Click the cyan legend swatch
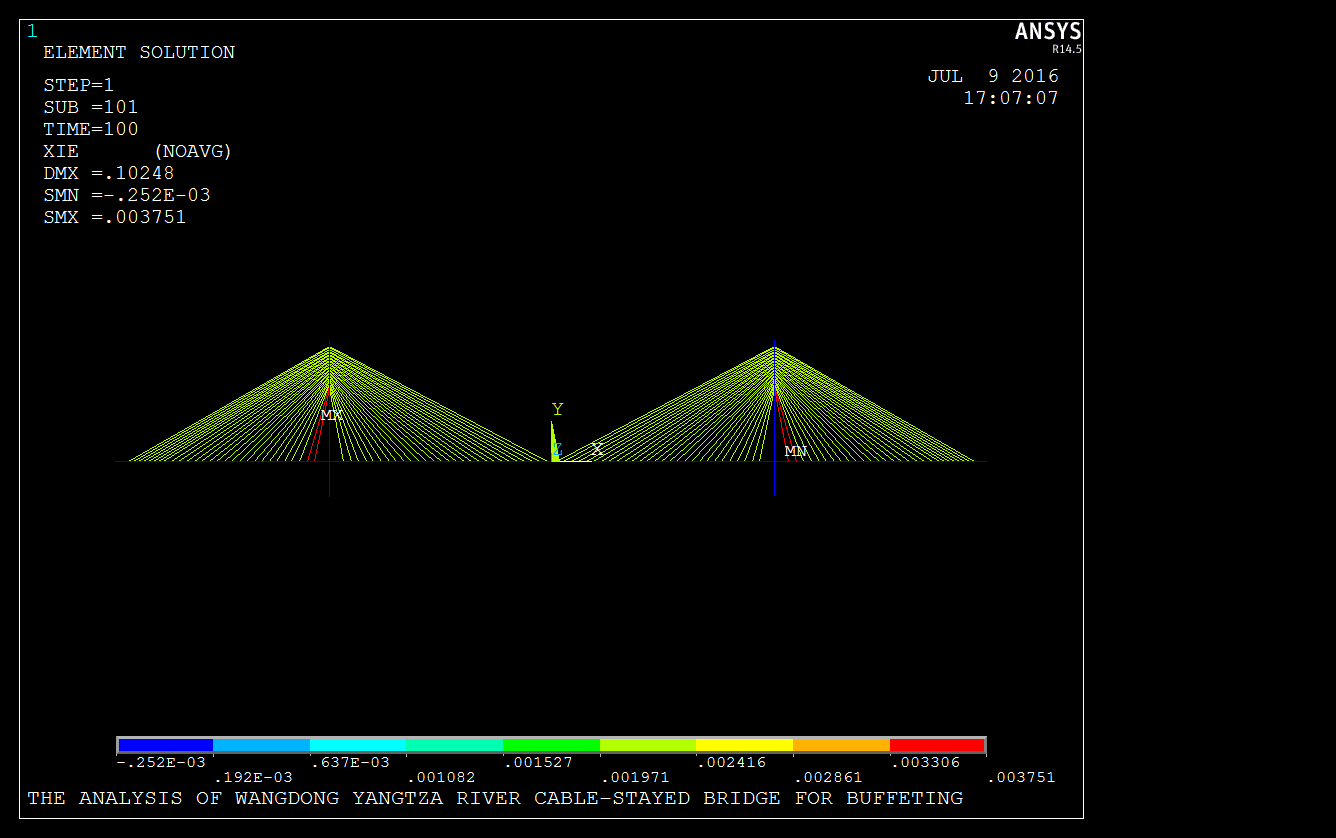The height and width of the screenshot is (838, 1336). [x=358, y=745]
